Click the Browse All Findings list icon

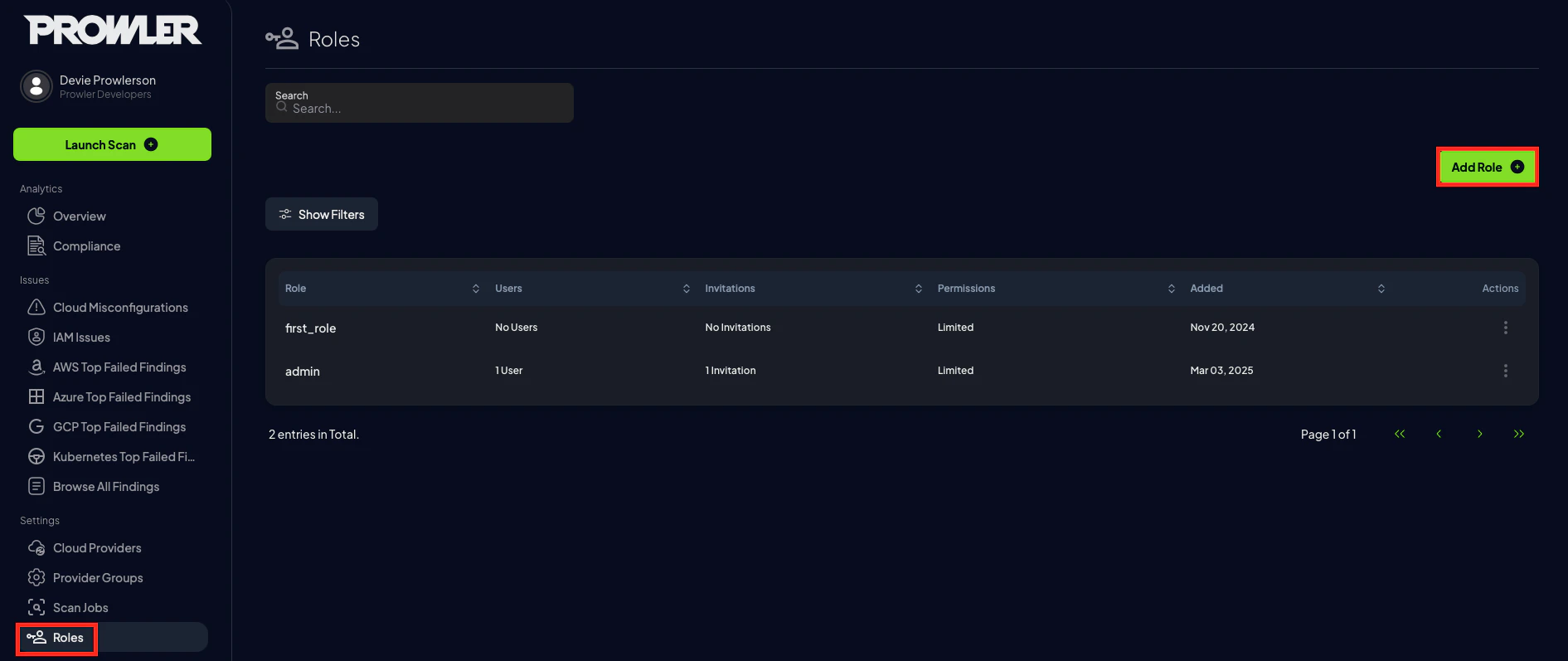tap(36, 486)
